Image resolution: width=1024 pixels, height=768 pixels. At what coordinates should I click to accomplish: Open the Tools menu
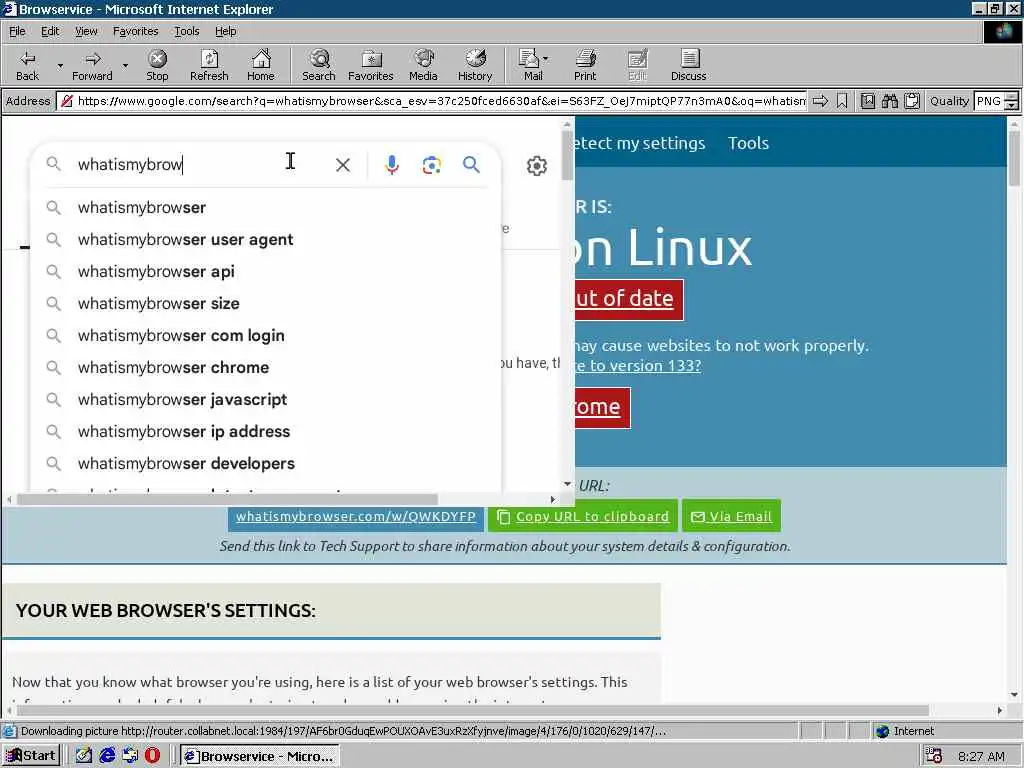click(186, 31)
